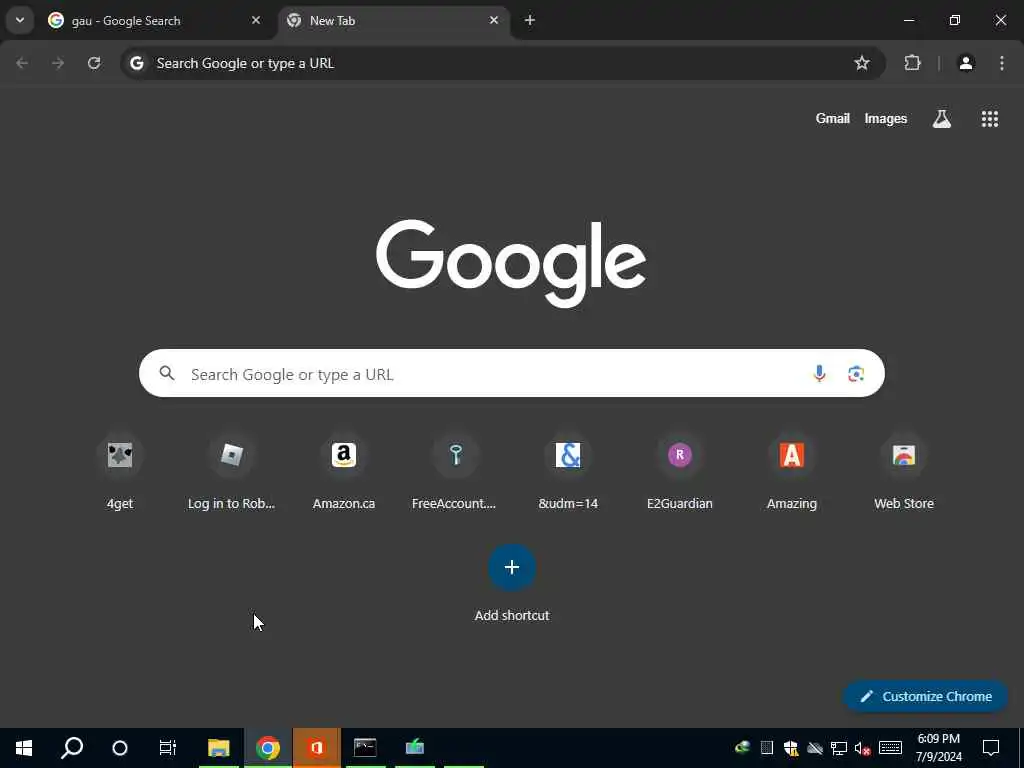Open the Images link
The width and height of the screenshot is (1024, 768).
pos(886,118)
